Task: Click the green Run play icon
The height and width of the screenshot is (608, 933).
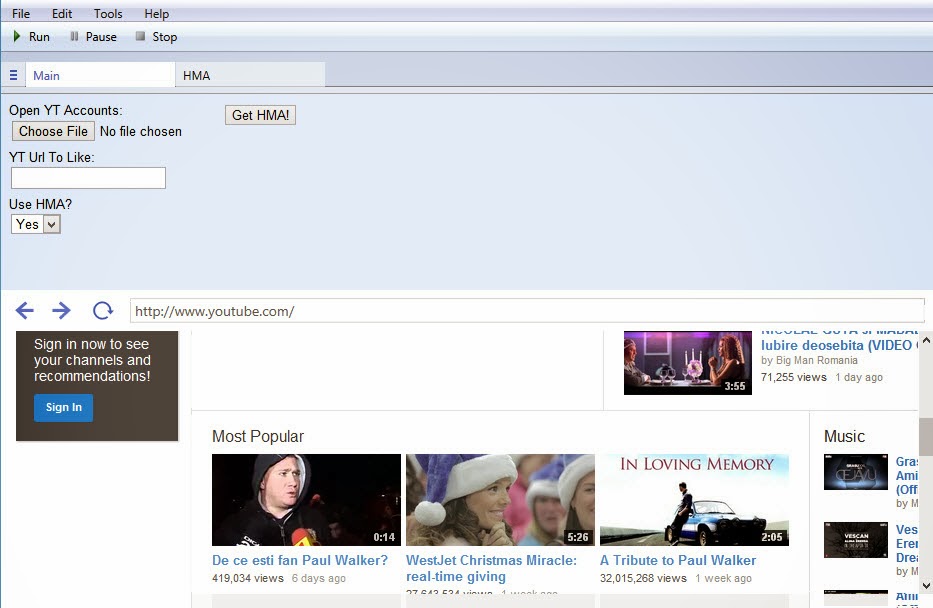Action: coord(17,36)
